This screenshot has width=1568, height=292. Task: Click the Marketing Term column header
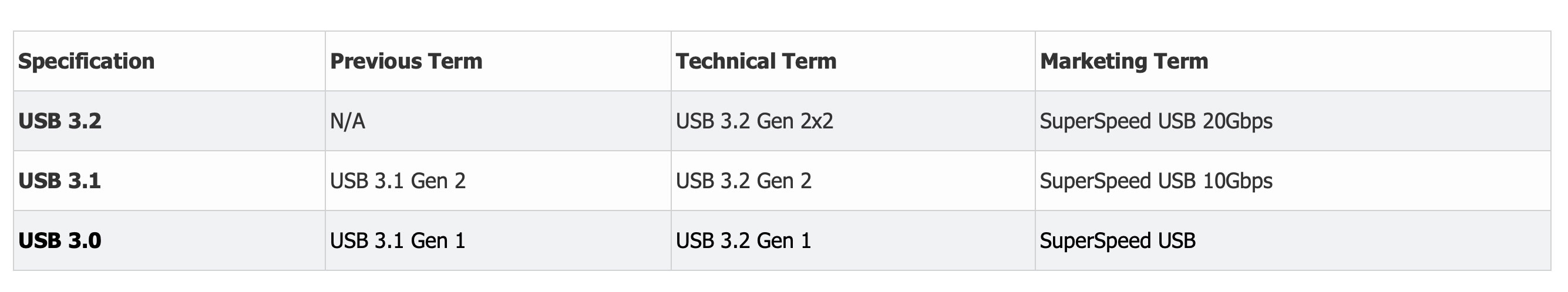coord(1123,62)
